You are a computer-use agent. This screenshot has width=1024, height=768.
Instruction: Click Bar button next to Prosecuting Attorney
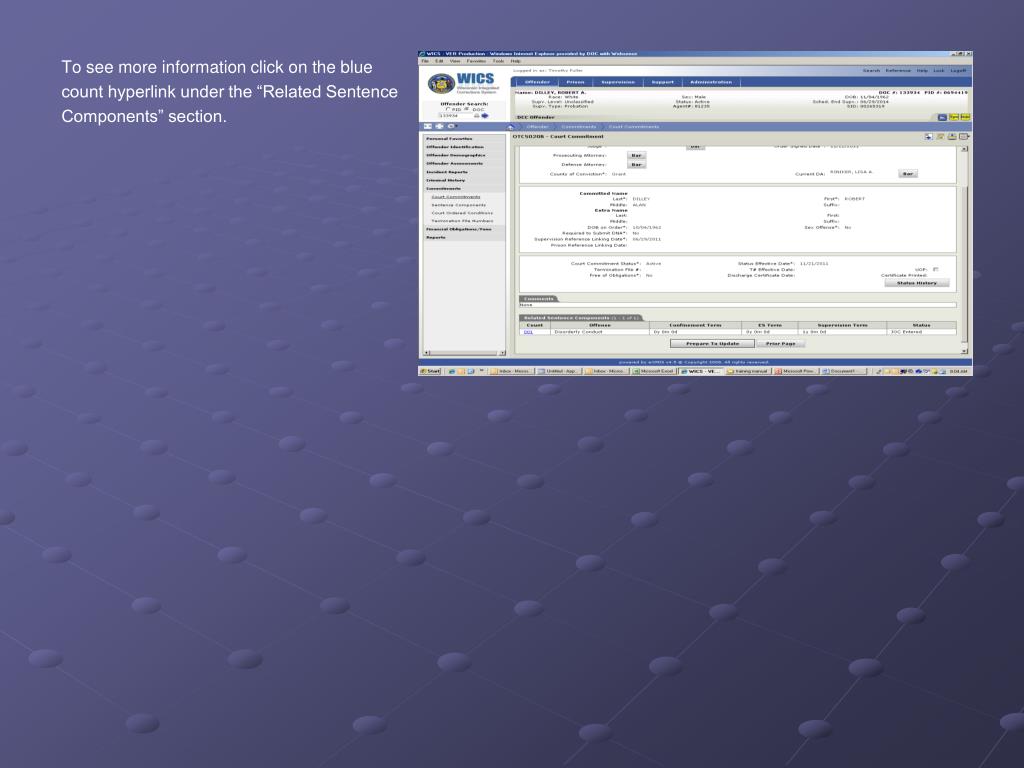point(636,155)
